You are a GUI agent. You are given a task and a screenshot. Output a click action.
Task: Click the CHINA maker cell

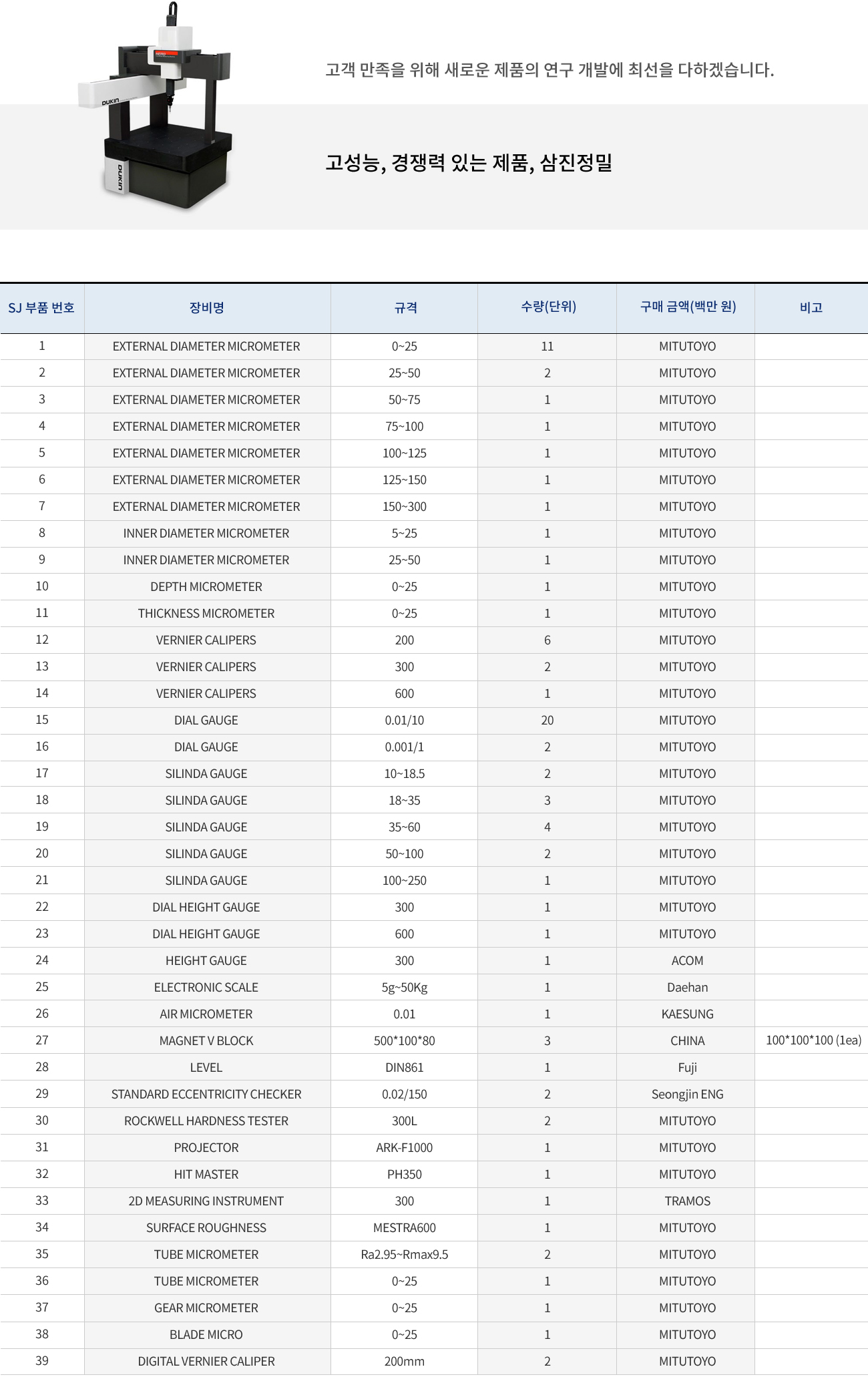tap(687, 1041)
